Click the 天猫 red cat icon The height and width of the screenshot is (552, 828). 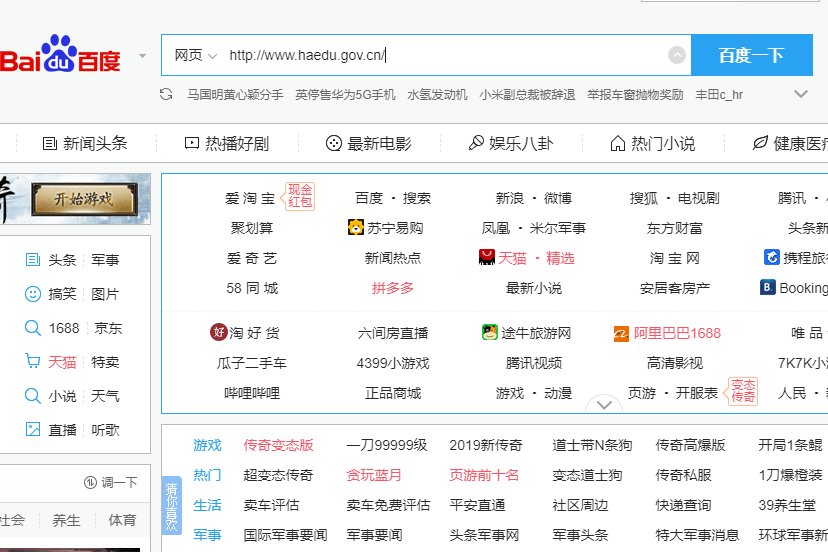(x=486, y=257)
